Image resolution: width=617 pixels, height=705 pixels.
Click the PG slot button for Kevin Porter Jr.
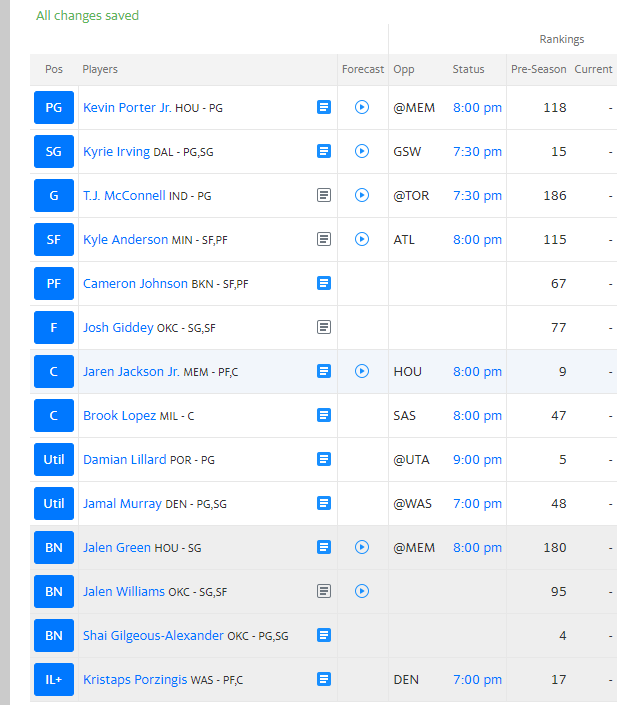(54, 107)
